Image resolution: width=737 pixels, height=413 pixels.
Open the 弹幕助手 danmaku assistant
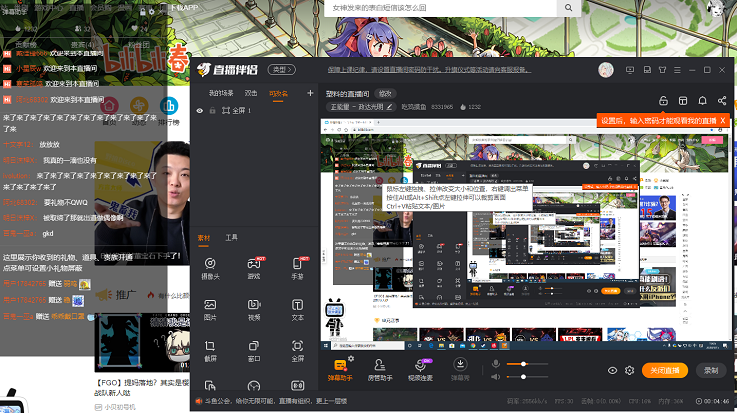tap(341, 369)
